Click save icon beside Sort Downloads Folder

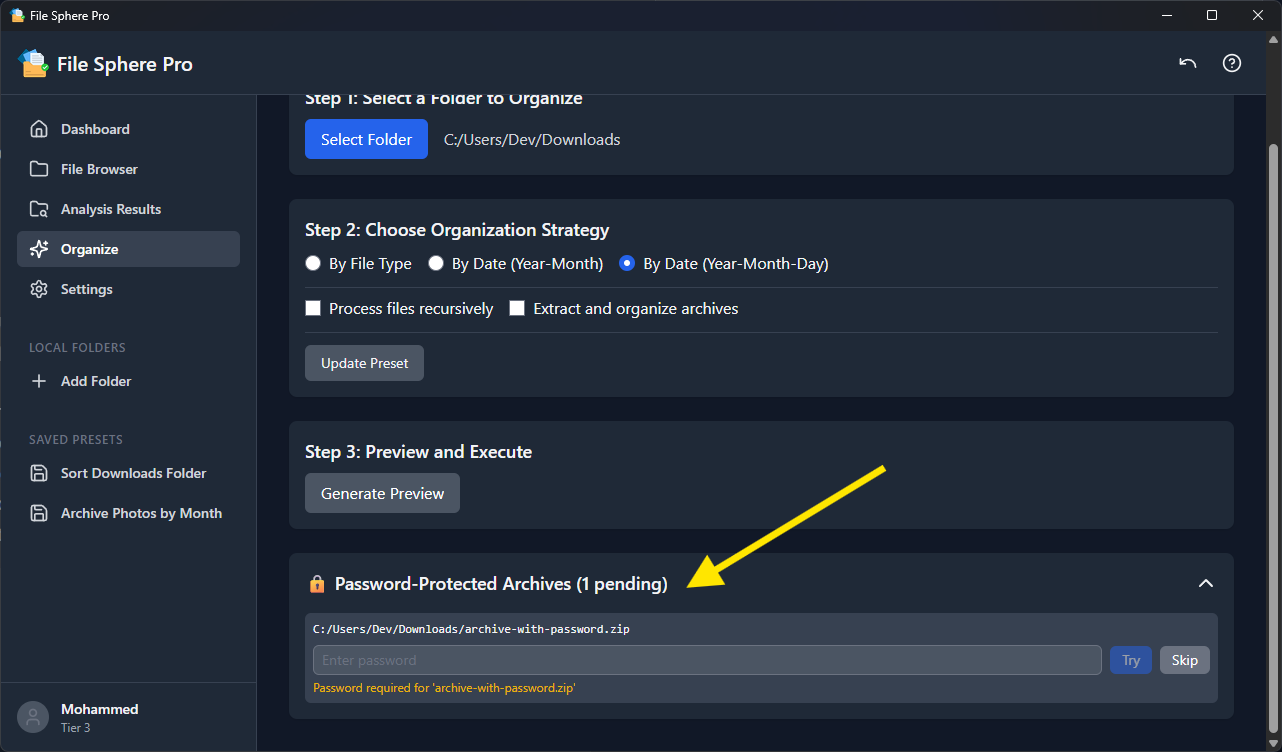(39, 473)
